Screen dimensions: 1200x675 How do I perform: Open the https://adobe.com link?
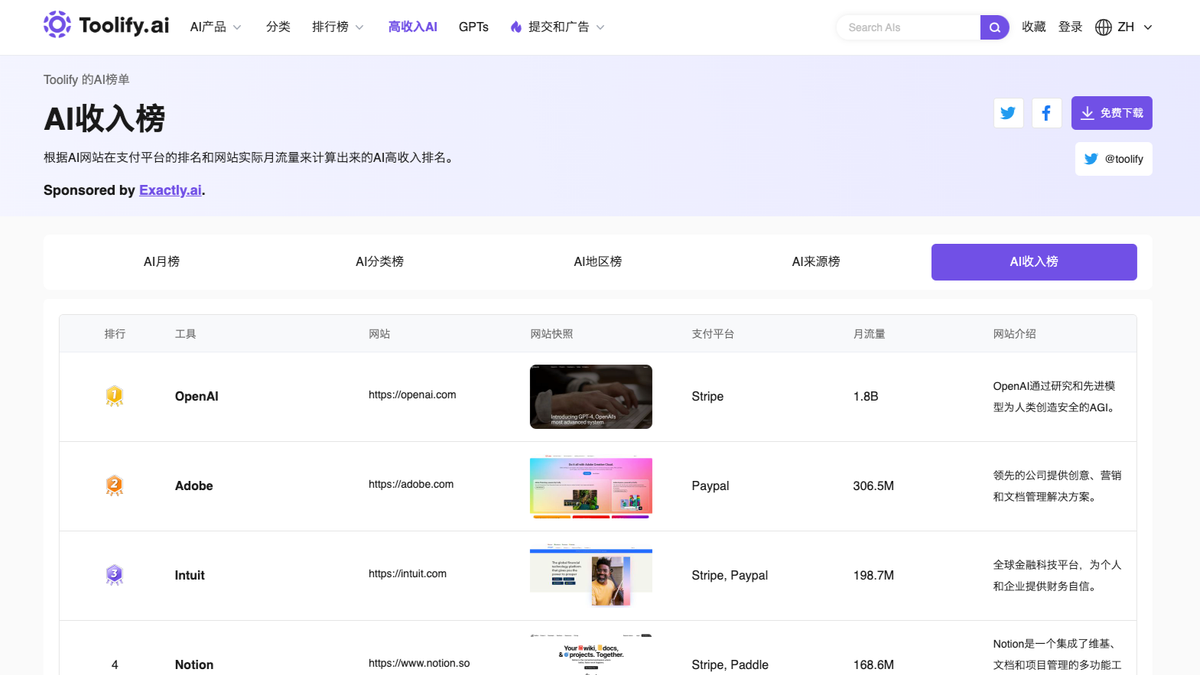tap(411, 484)
